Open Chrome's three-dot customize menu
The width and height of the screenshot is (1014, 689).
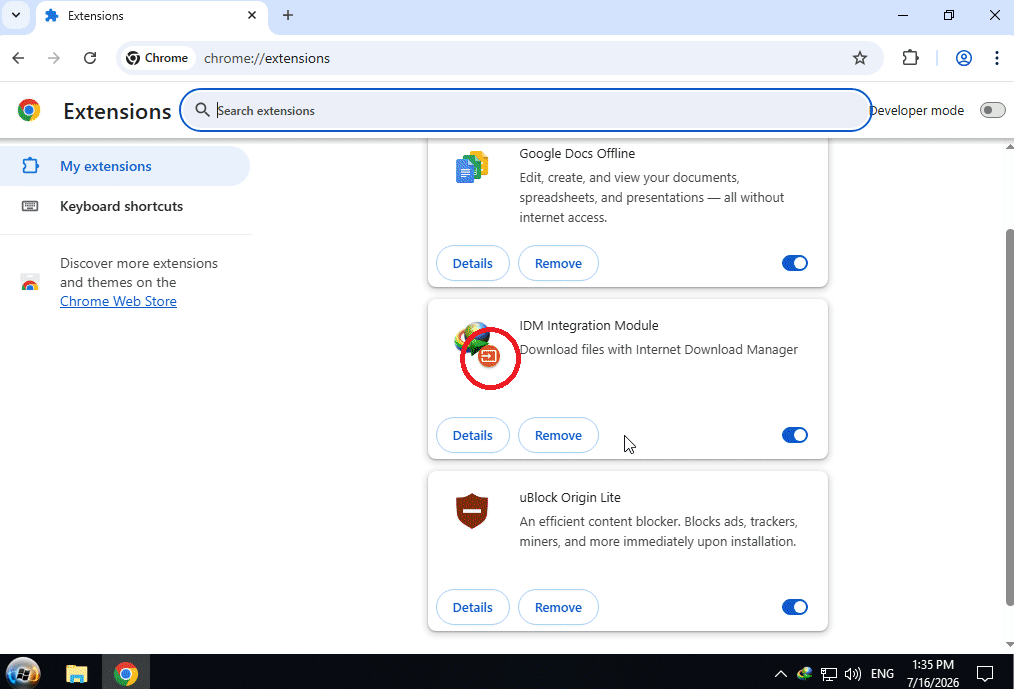click(997, 58)
